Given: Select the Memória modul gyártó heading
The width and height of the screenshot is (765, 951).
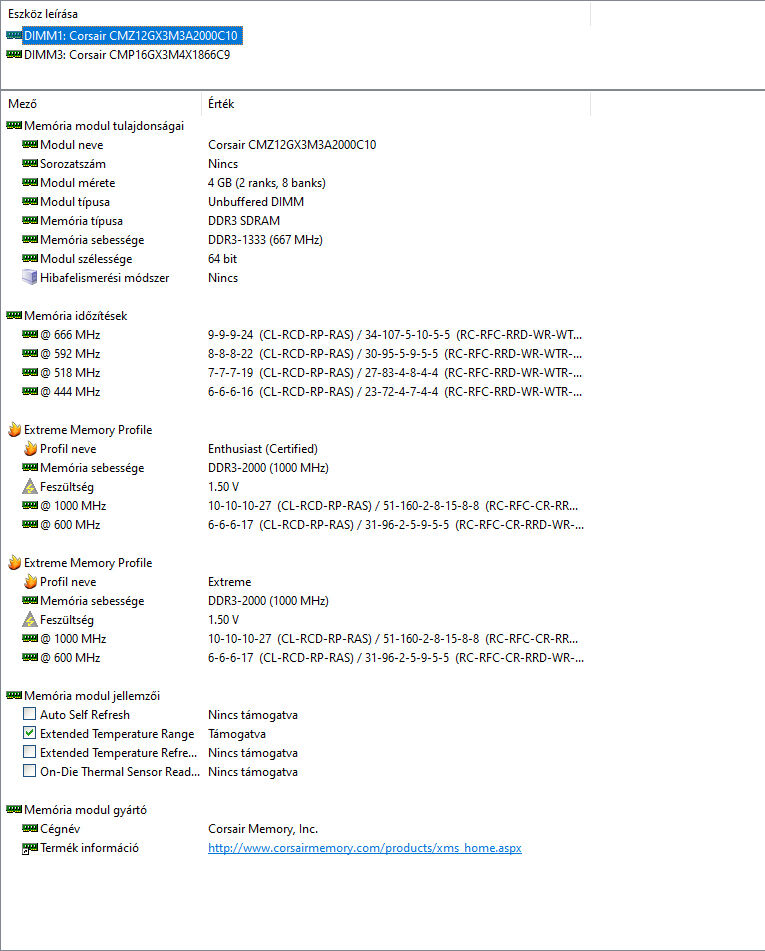Looking at the screenshot, I should [86, 810].
